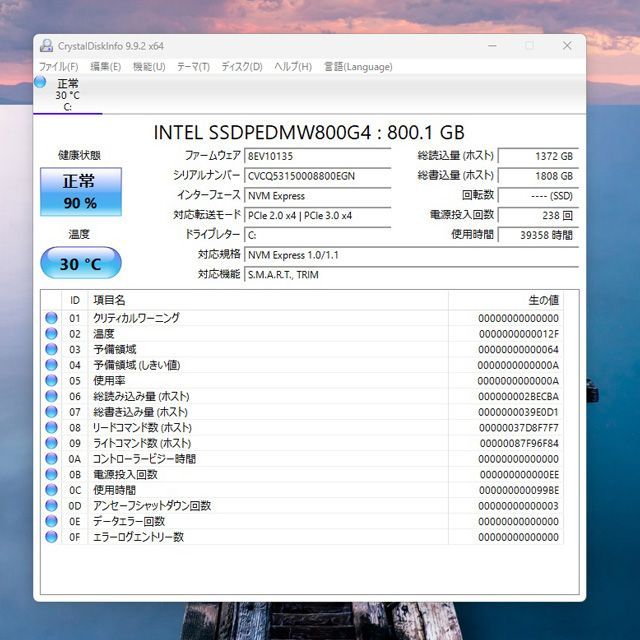
Task: Minimize the CrystalDiskInfo window
Action: [x=492, y=45]
